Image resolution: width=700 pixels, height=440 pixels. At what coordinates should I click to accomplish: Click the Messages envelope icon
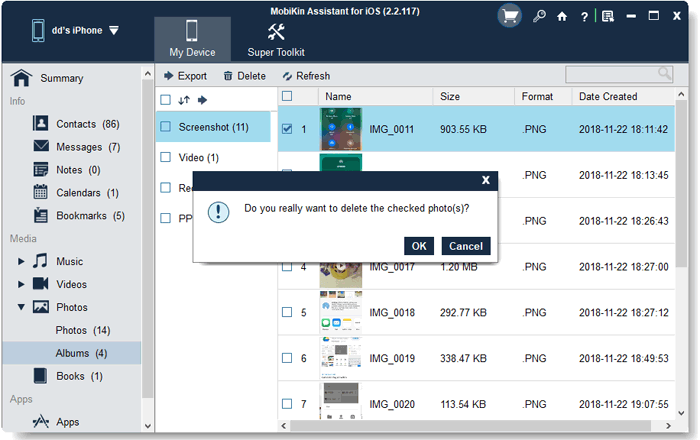[x=41, y=146]
